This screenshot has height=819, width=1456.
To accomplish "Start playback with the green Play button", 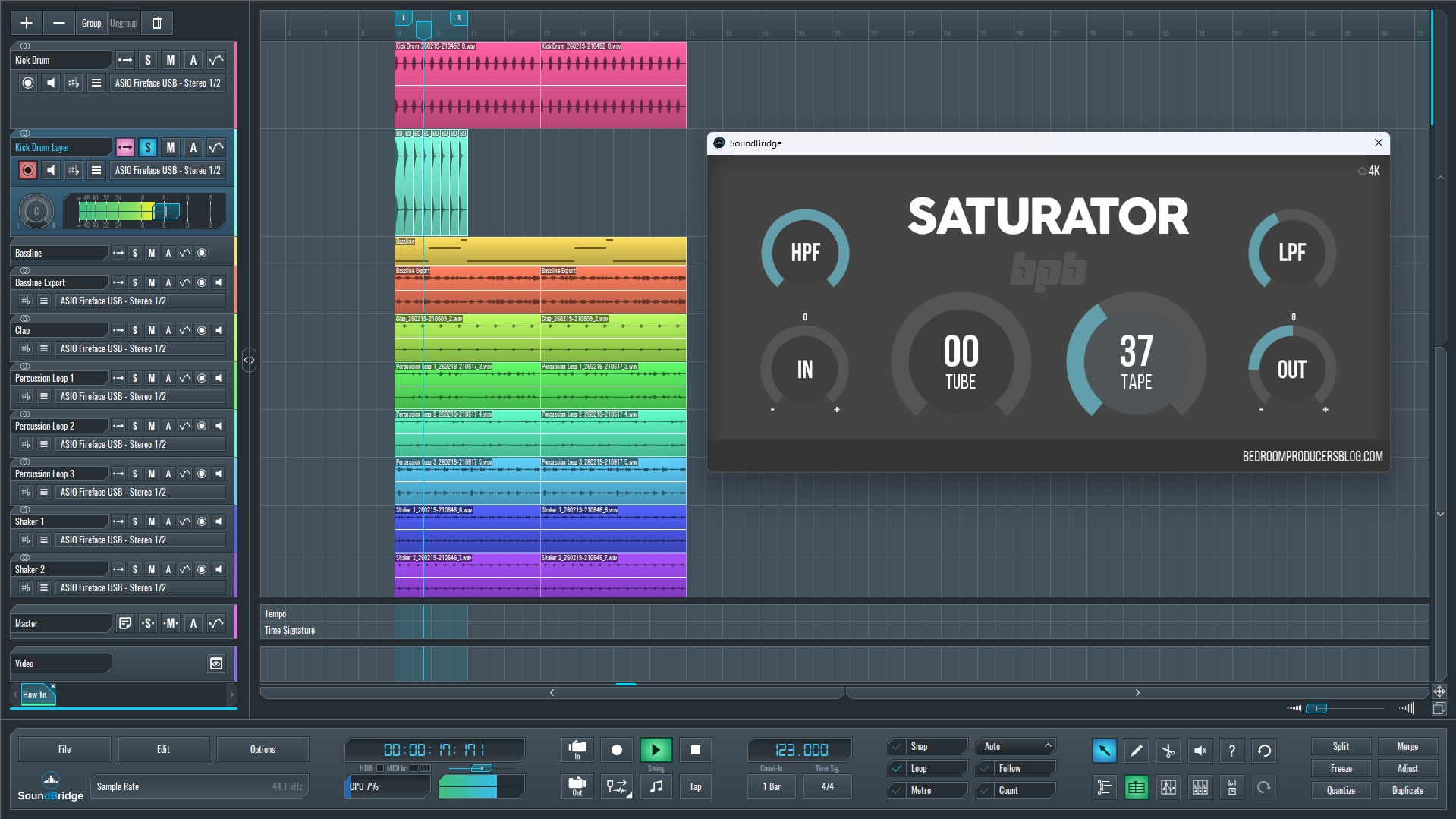I will [x=656, y=750].
